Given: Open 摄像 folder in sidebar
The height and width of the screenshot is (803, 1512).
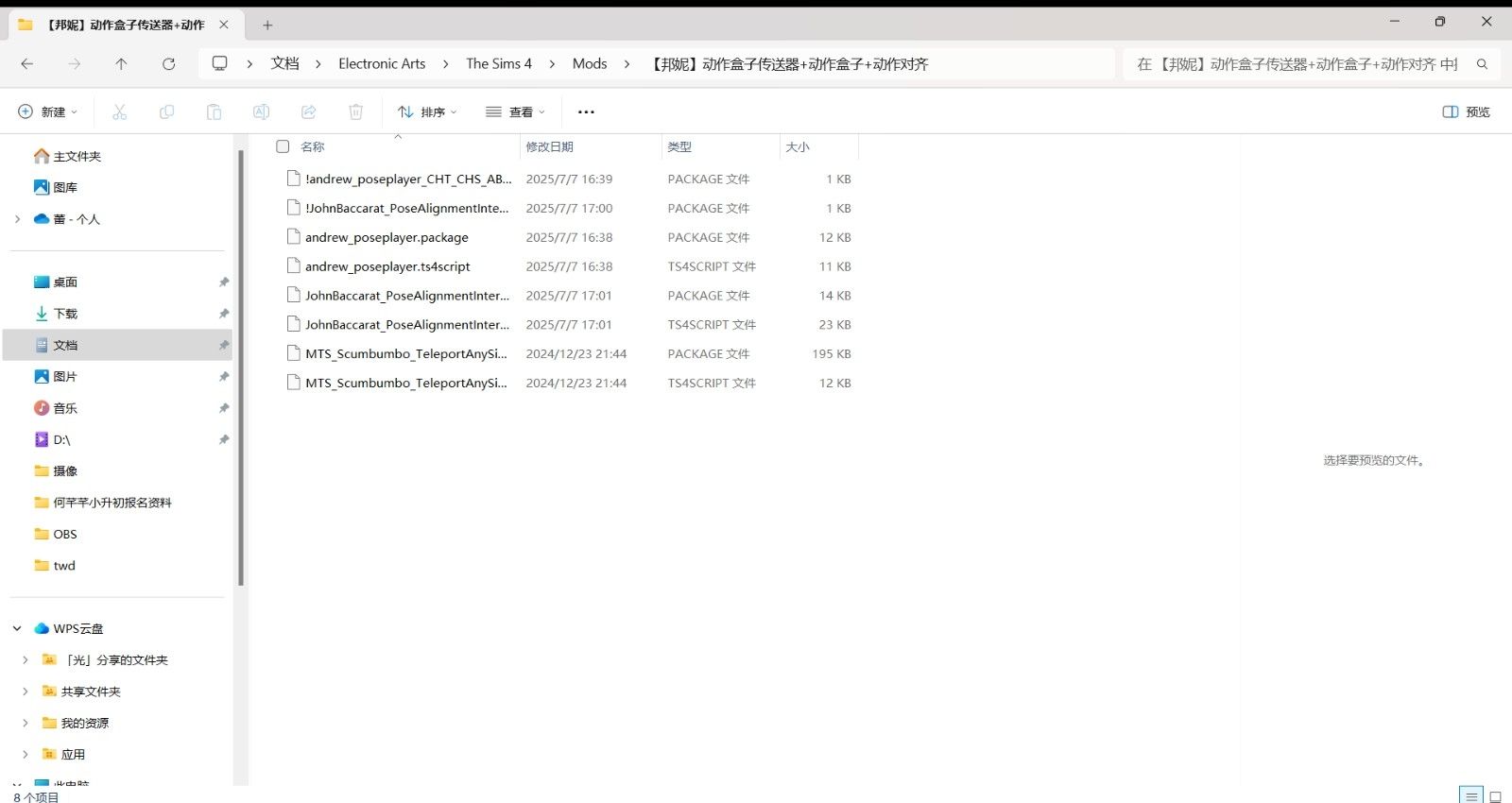Looking at the screenshot, I should (x=56, y=470).
